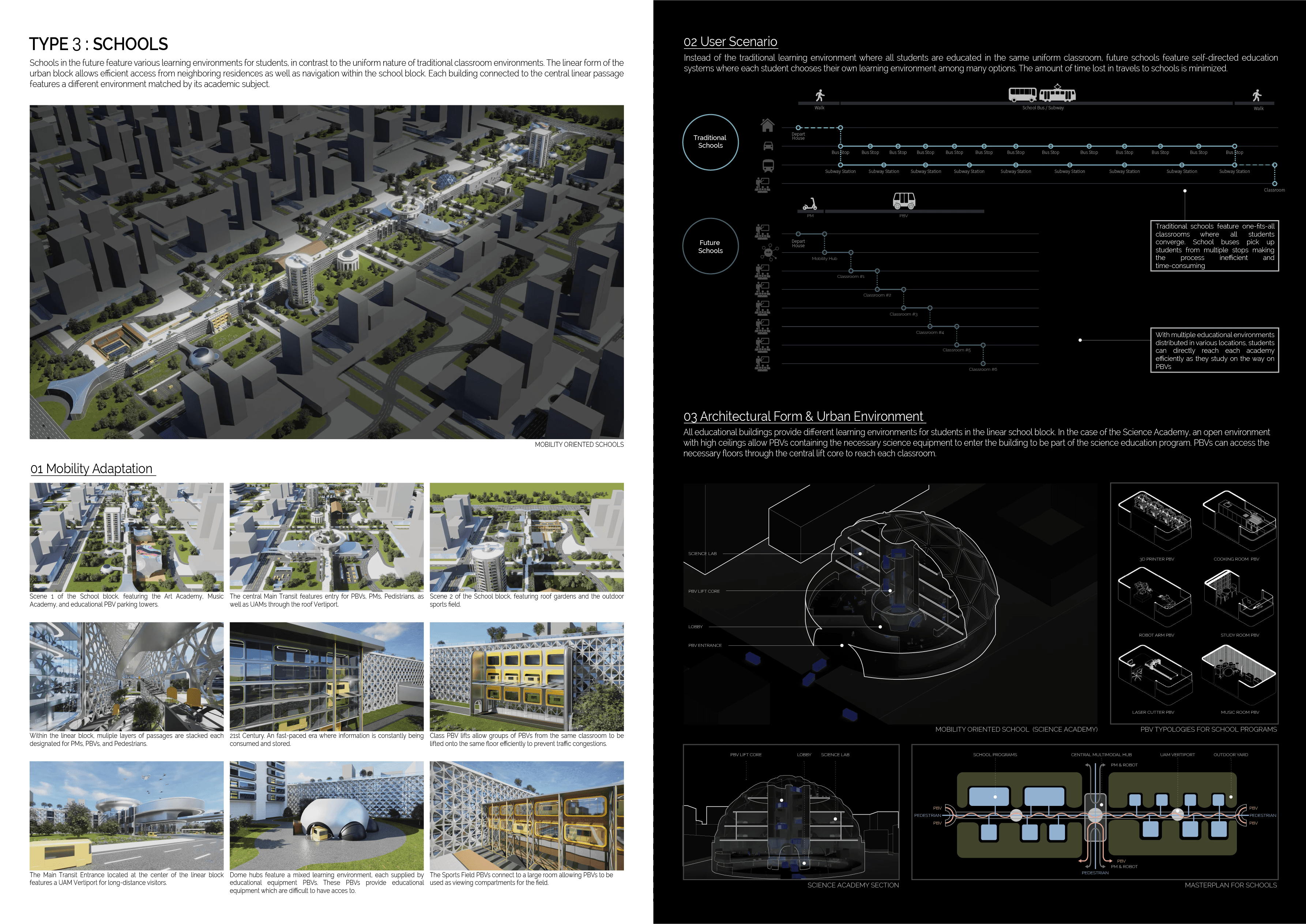Click the minibus icon above PBV label
Screen dimensions: 1306x924
pyautogui.click(x=904, y=200)
